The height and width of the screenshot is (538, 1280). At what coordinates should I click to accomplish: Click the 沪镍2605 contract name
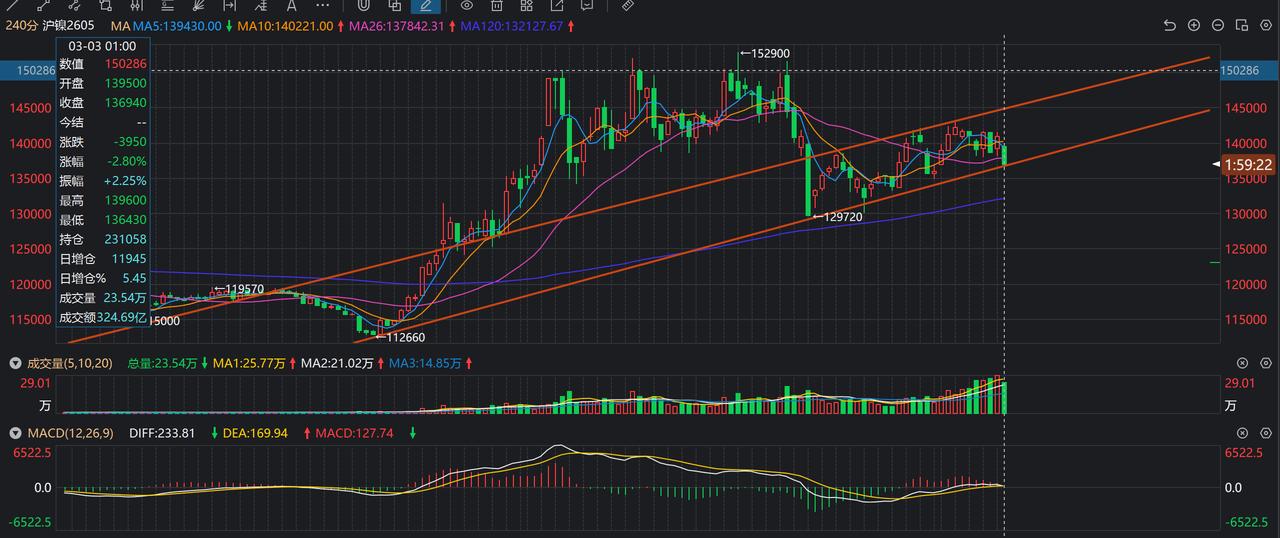pos(68,25)
